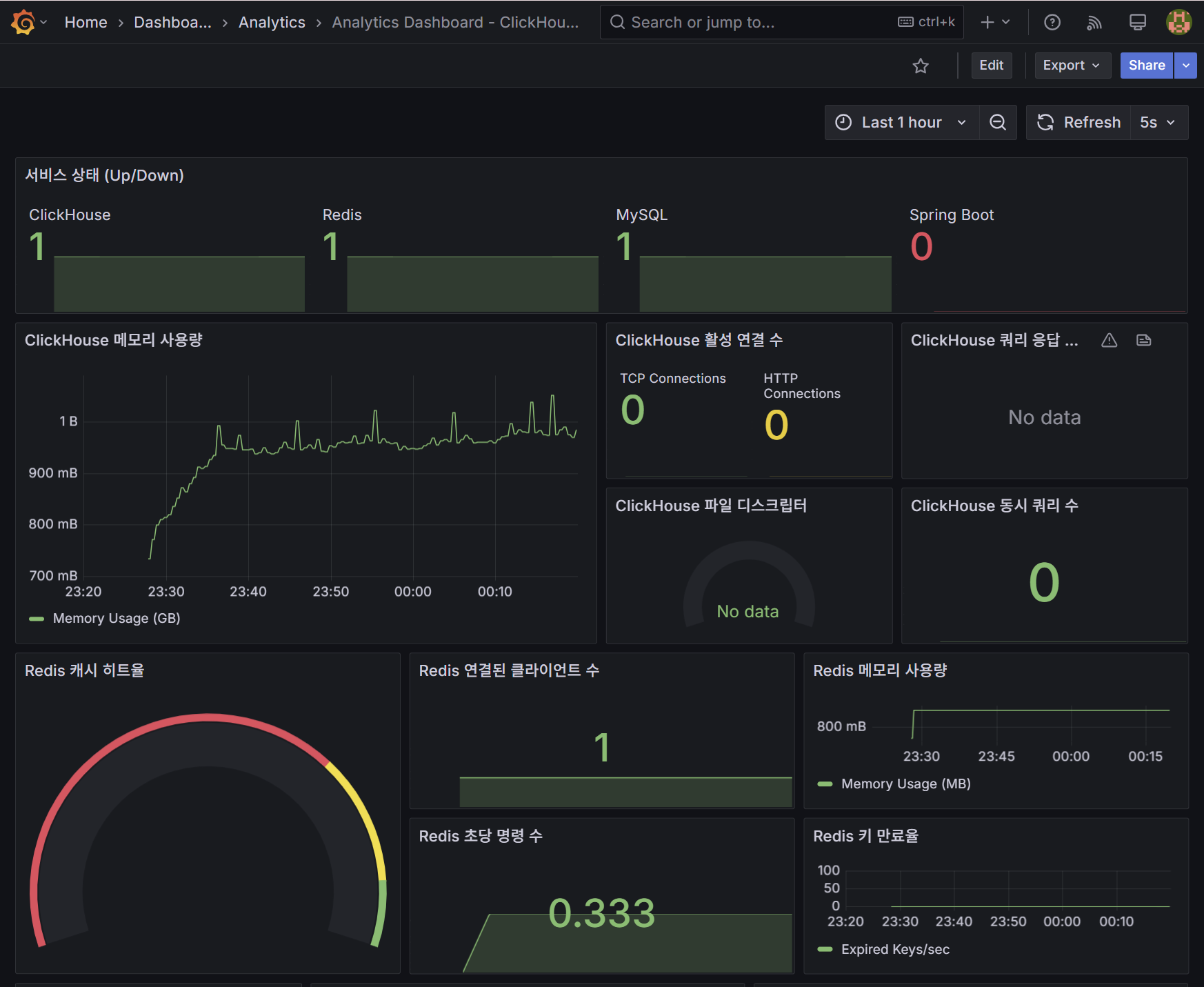The image size is (1204, 987).
Task: Open the 5s refresh interval dropdown
Action: (1158, 122)
